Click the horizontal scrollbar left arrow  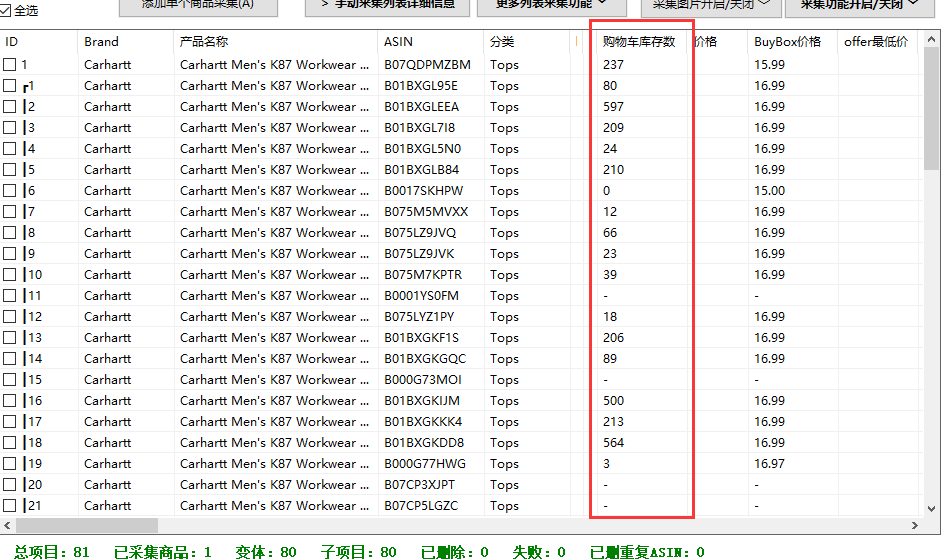[x=7, y=526]
